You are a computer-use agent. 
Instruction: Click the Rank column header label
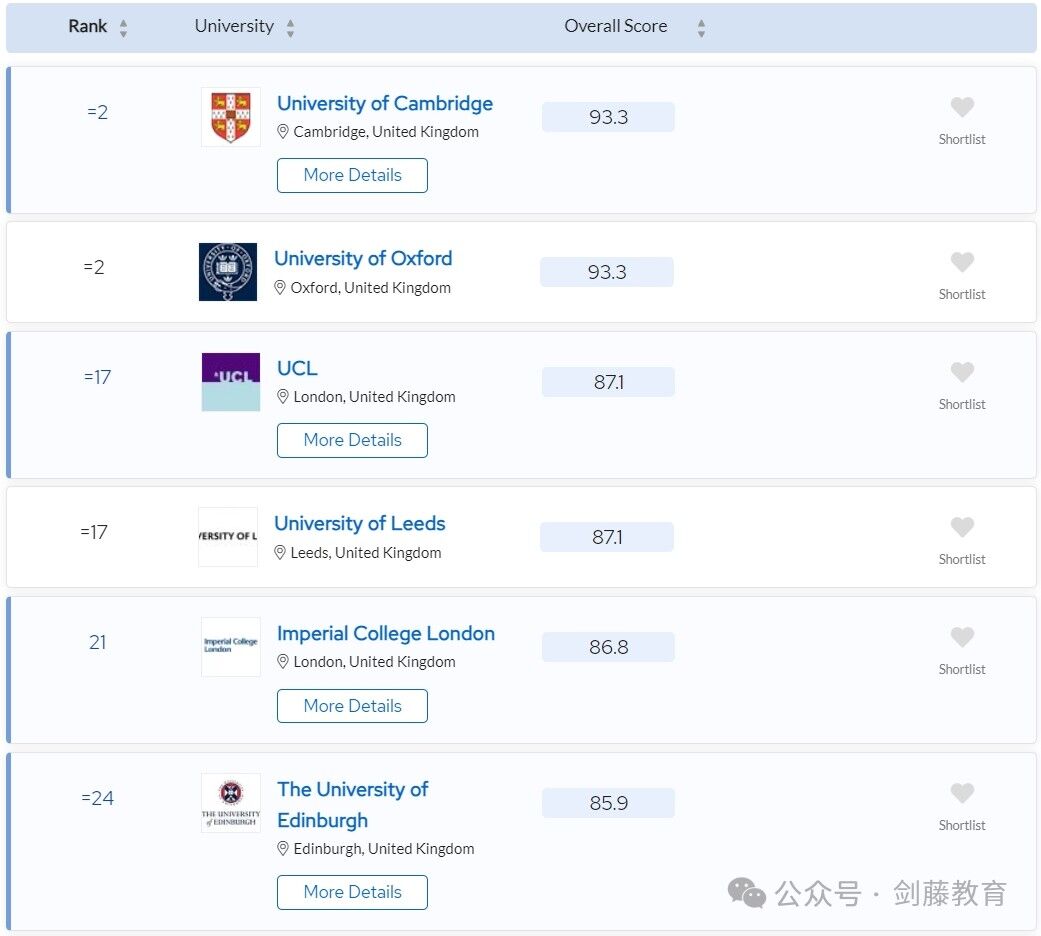click(88, 27)
